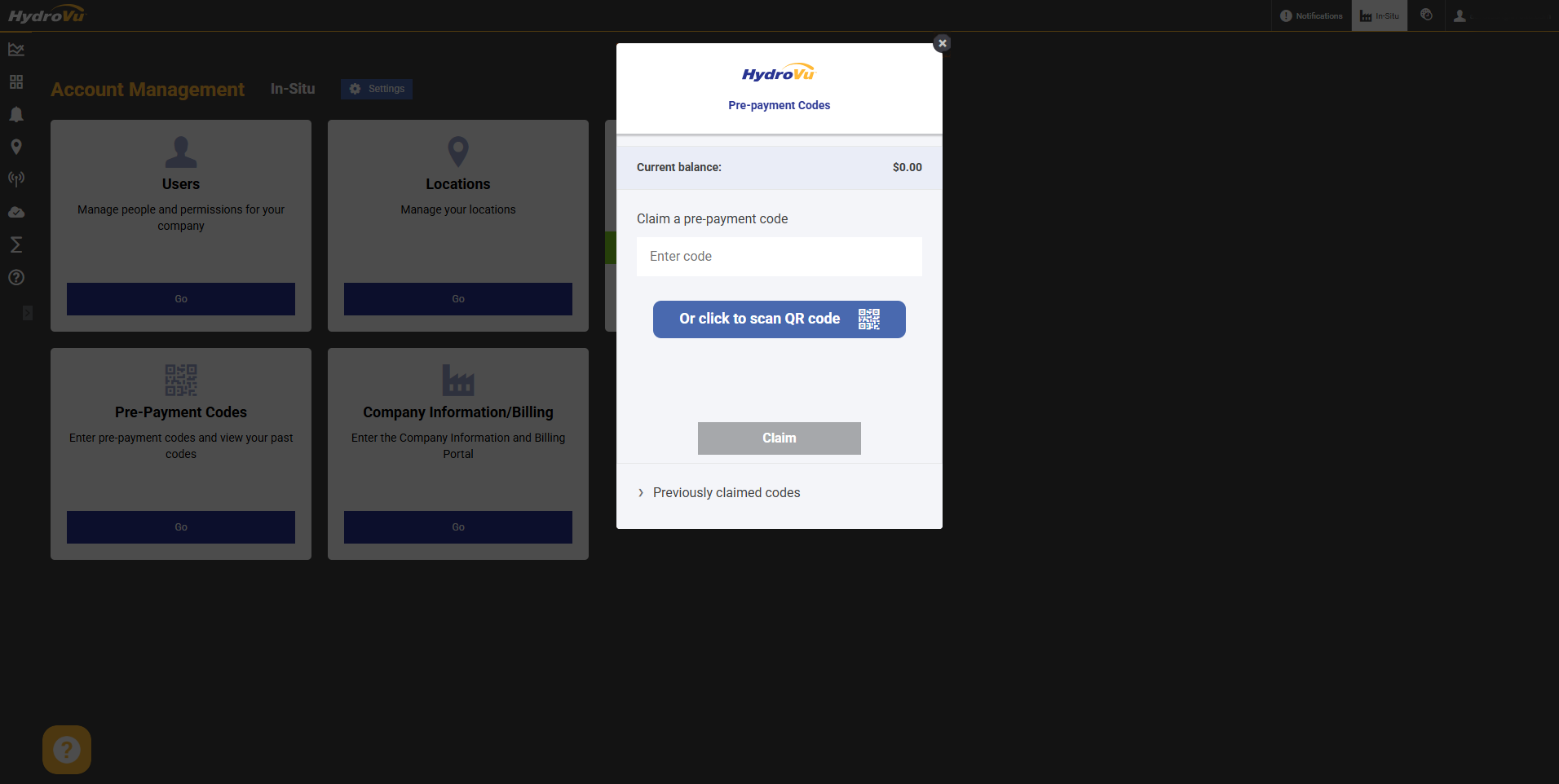
Task: Click the Settings button near In-Situ
Action: pos(377,89)
